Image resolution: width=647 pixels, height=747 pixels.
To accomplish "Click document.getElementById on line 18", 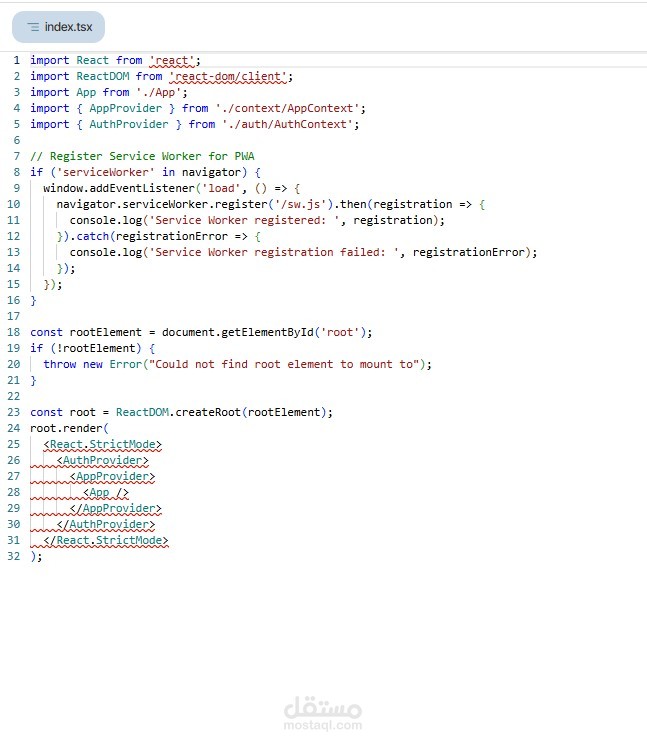I will (238, 332).
